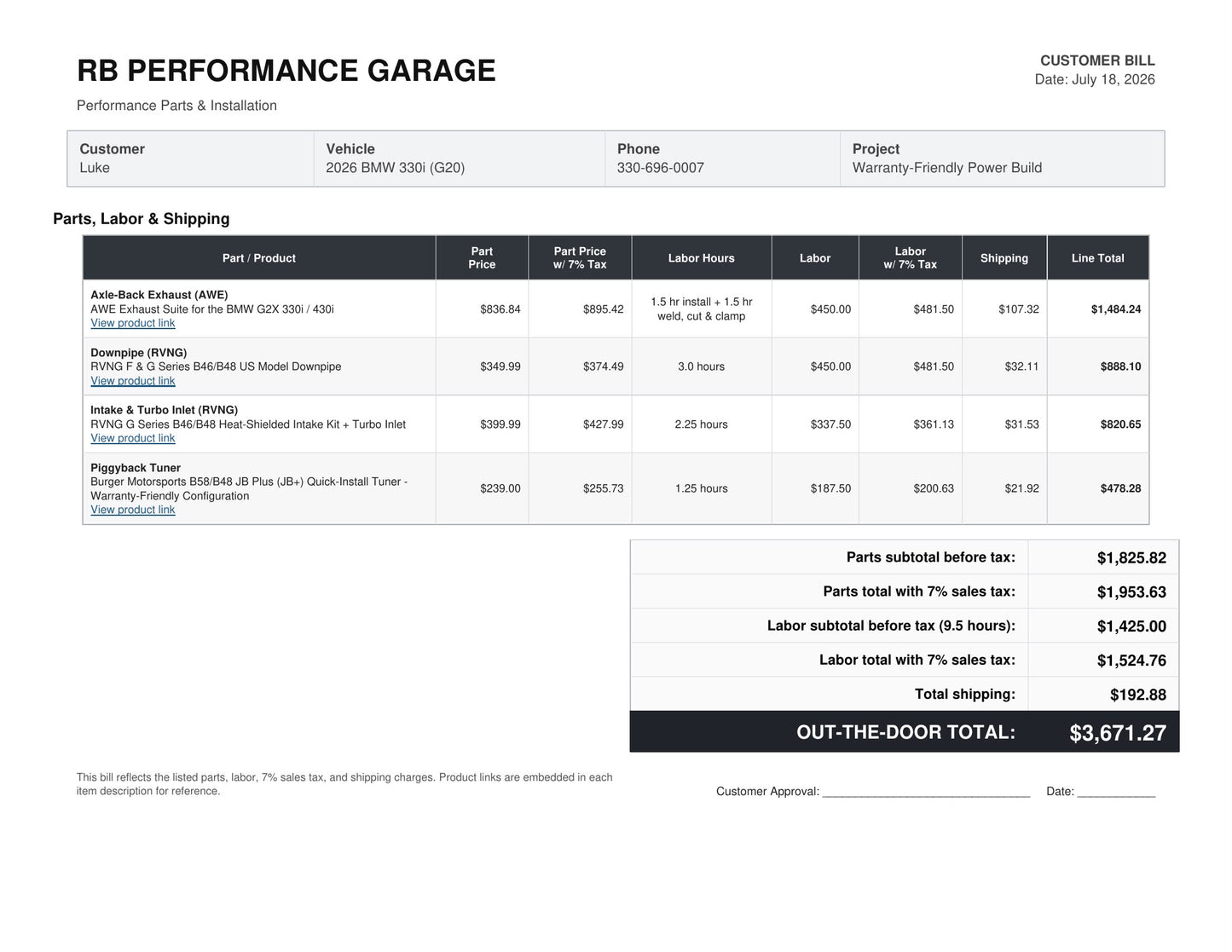
Task: Select Intake labor with tax $361.13
Action: pos(934,424)
